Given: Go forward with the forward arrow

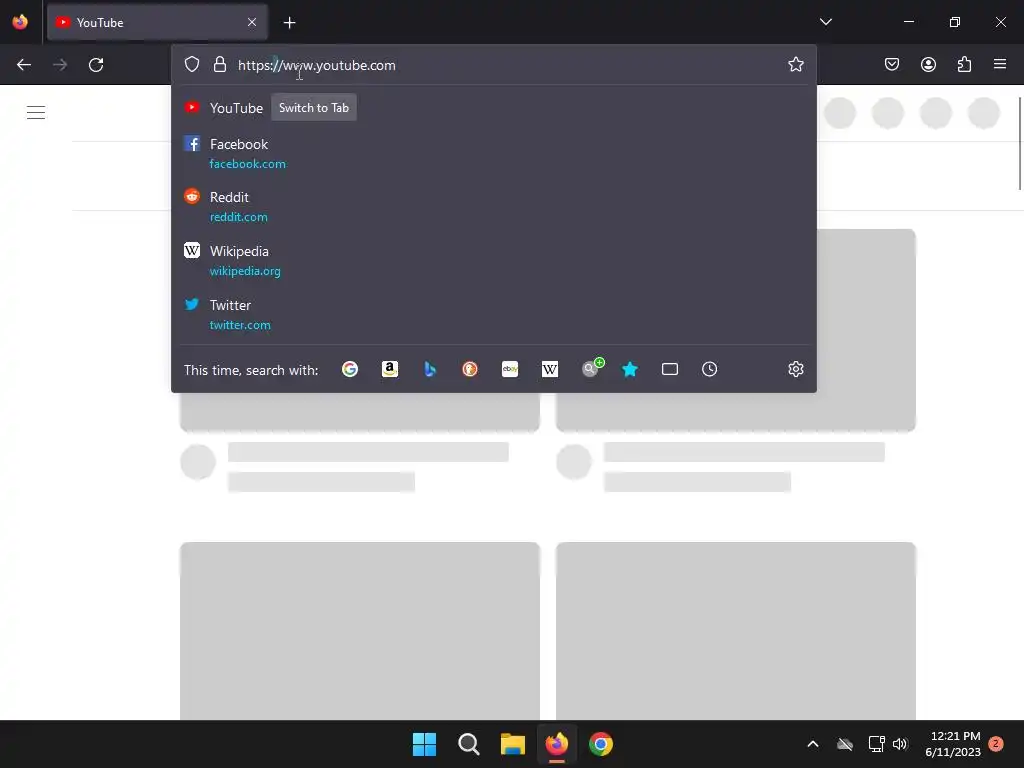Looking at the screenshot, I should coord(60,65).
